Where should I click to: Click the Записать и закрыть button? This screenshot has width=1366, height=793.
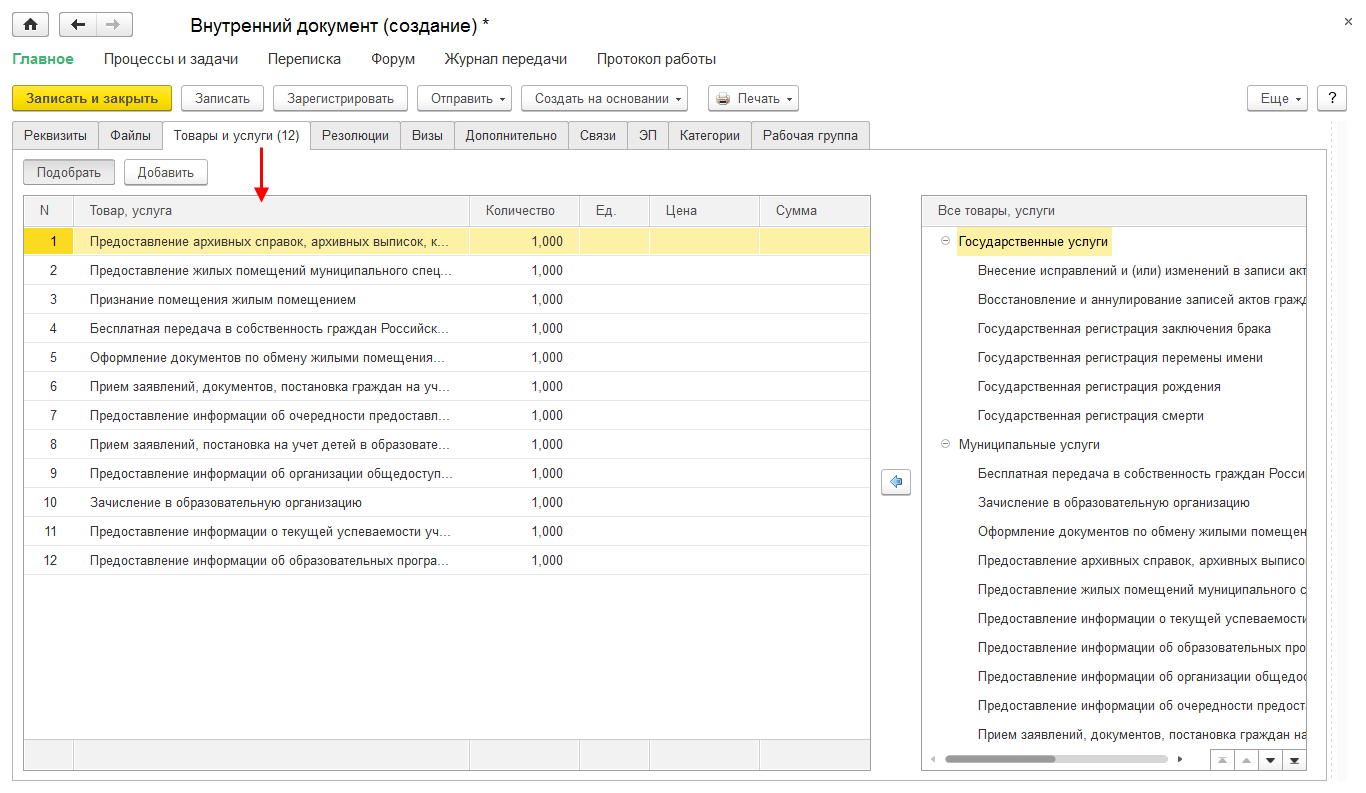(x=92, y=98)
